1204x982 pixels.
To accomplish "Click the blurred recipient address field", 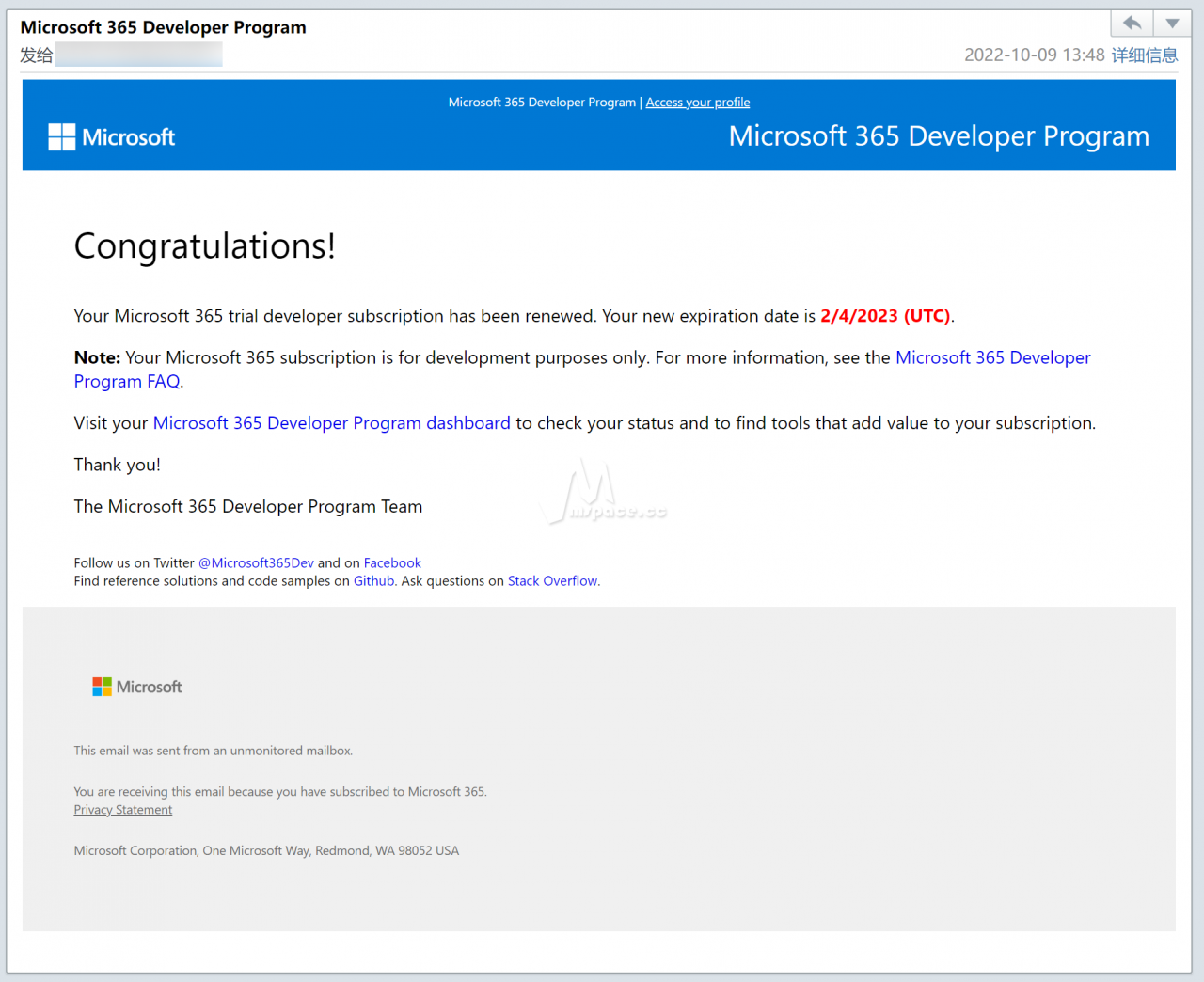I will tap(139, 55).
